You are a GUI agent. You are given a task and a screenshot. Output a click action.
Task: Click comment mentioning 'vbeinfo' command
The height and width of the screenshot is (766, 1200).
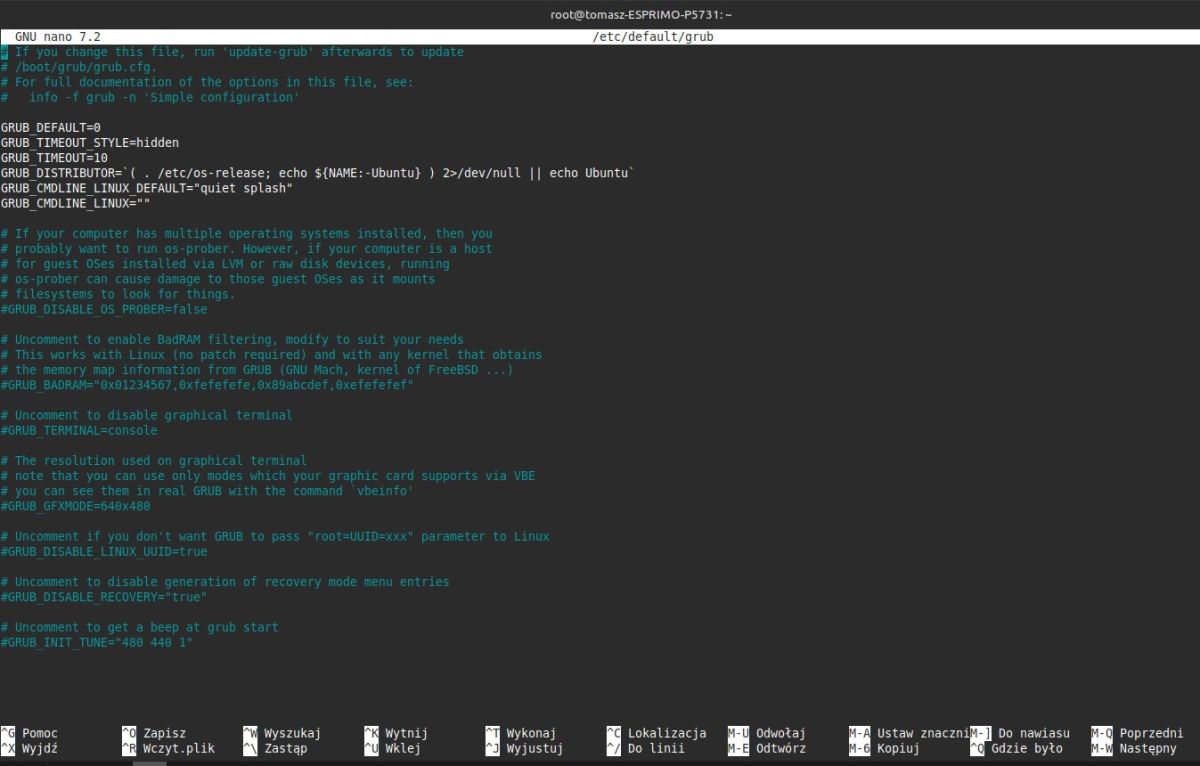[207, 491]
